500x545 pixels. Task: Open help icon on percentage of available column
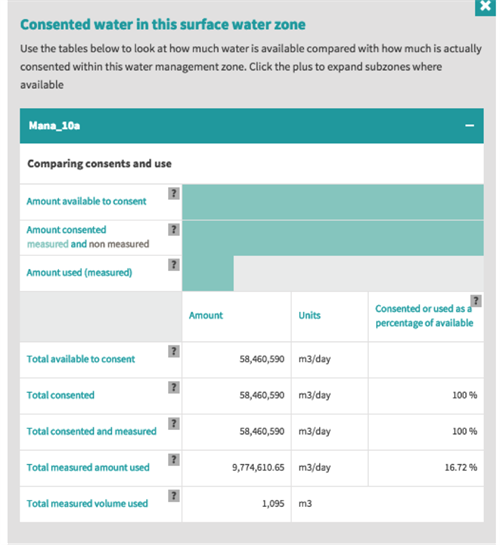[476, 301]
